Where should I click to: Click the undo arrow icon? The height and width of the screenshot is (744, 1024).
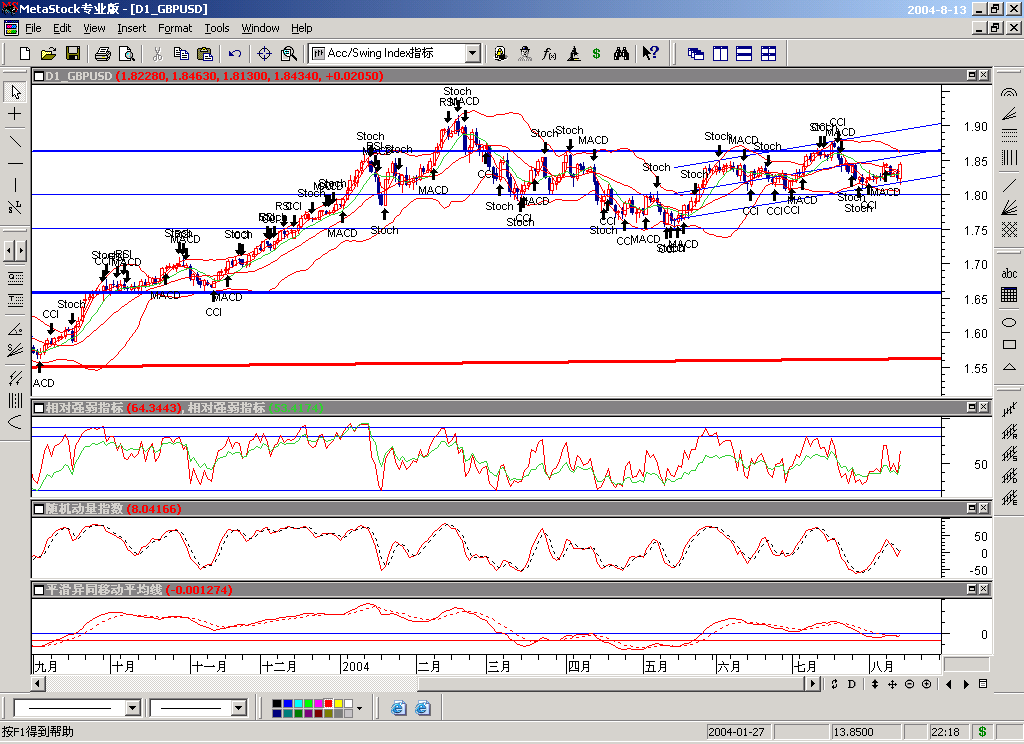pos(235,53)
